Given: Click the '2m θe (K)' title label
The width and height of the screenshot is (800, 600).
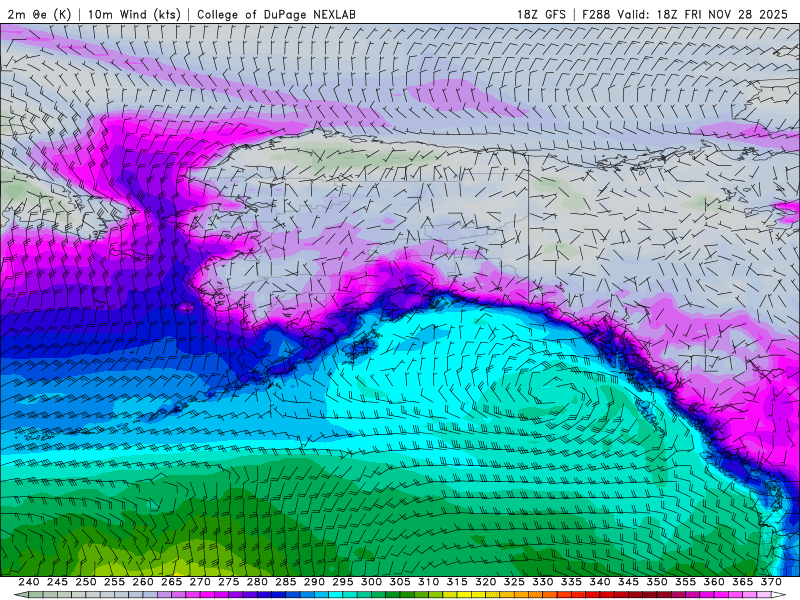Looking at the screenshot, I should click(x=39, y=14).
